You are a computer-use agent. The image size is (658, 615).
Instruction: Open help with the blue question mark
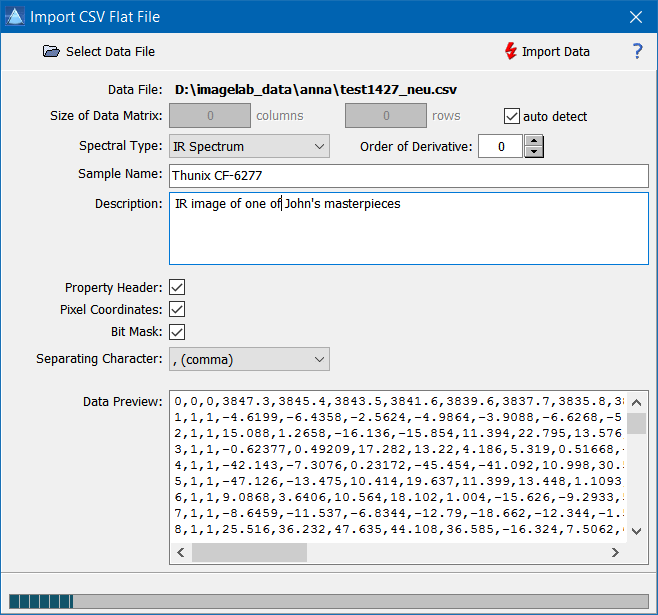pyautogui.click(x=637, y=51)
